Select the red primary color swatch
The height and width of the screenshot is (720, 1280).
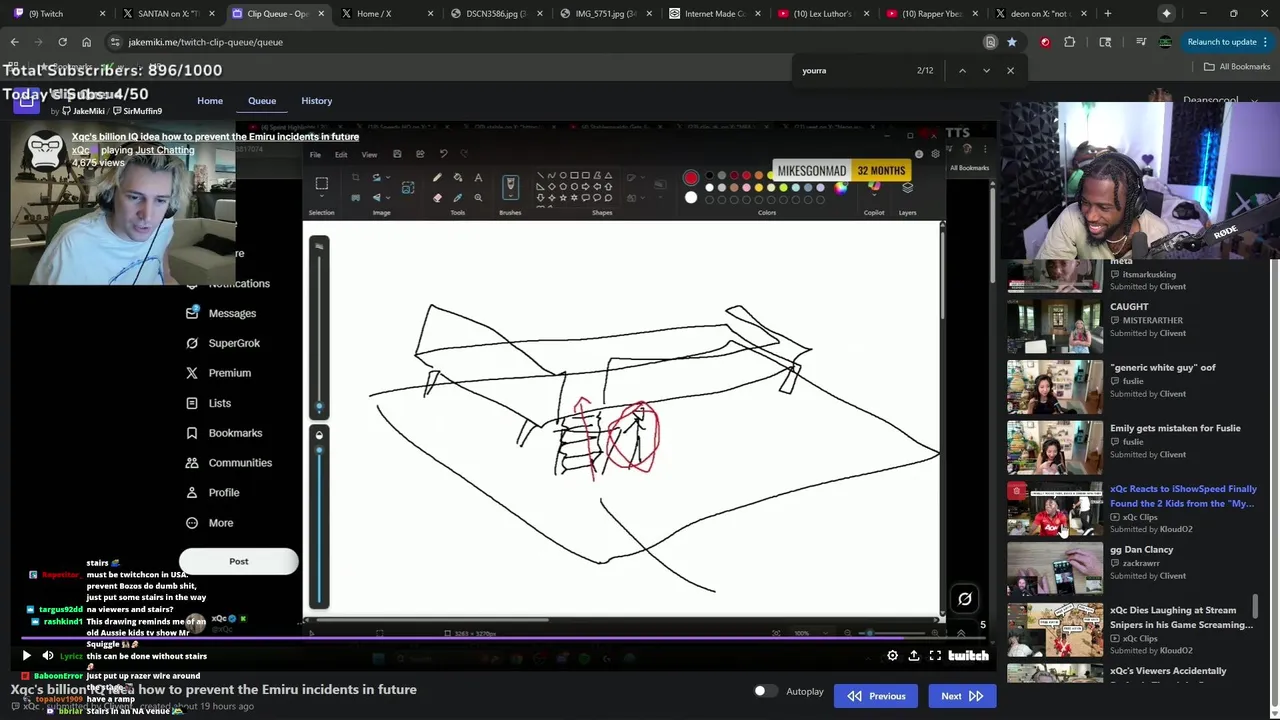click(x=690, y=179)
